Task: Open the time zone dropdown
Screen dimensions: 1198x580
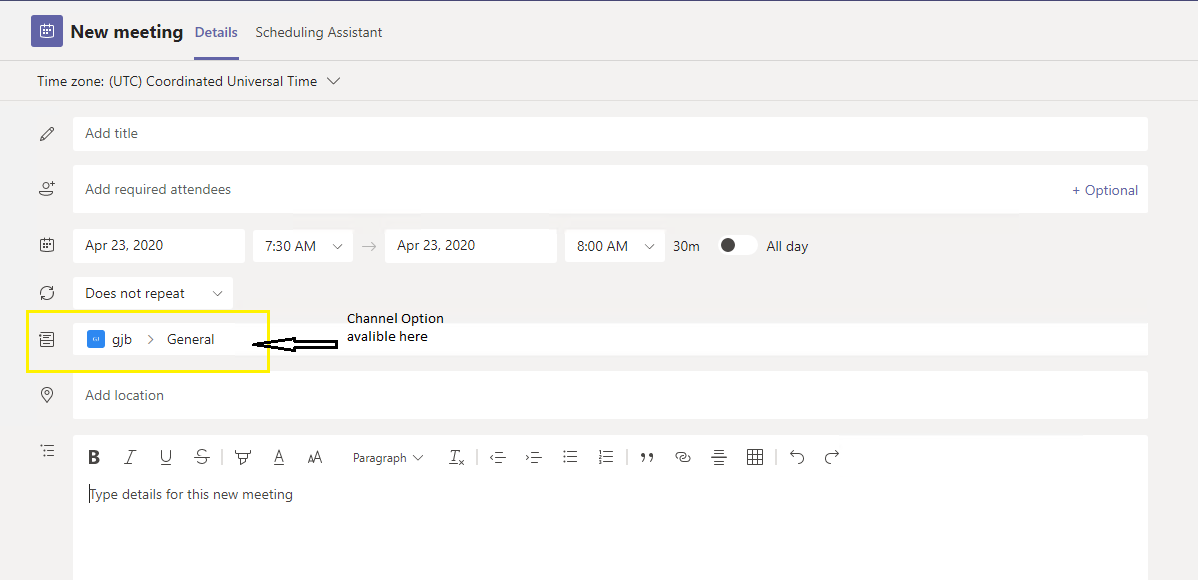Action: (x=188, y=81)
